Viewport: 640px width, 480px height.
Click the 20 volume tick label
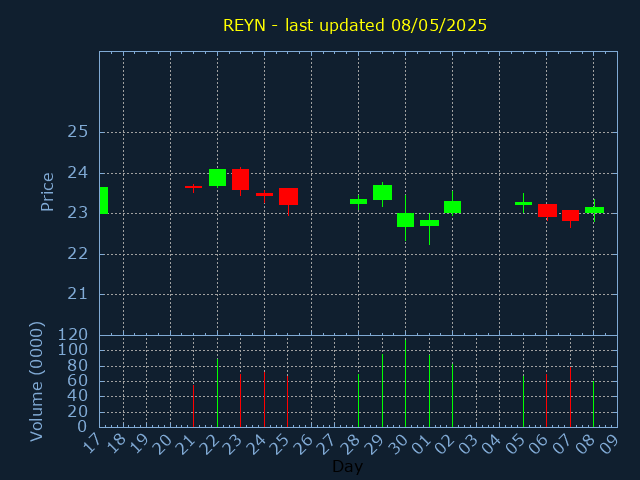coord(78,411)
